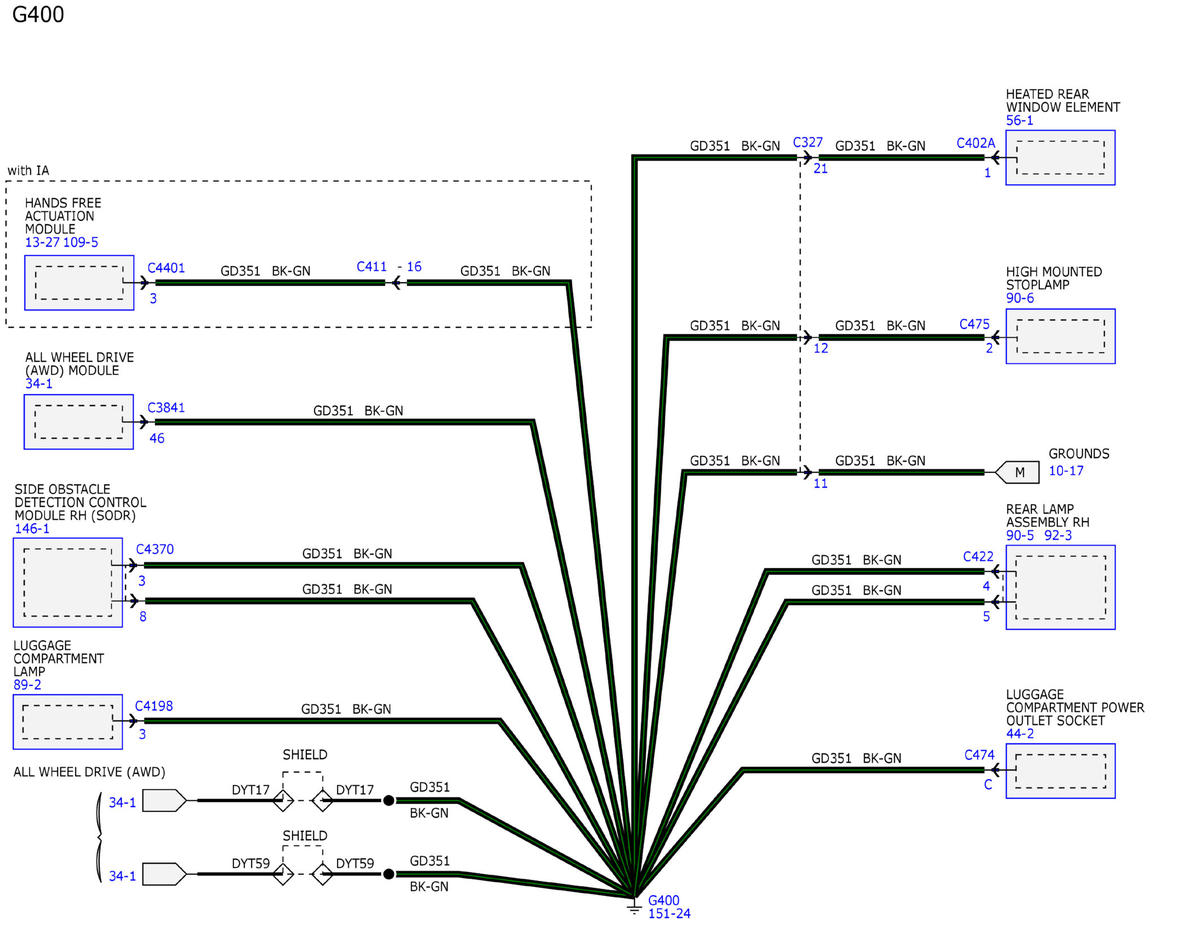Follow the 151-24 link under G400

click(669, 914)
